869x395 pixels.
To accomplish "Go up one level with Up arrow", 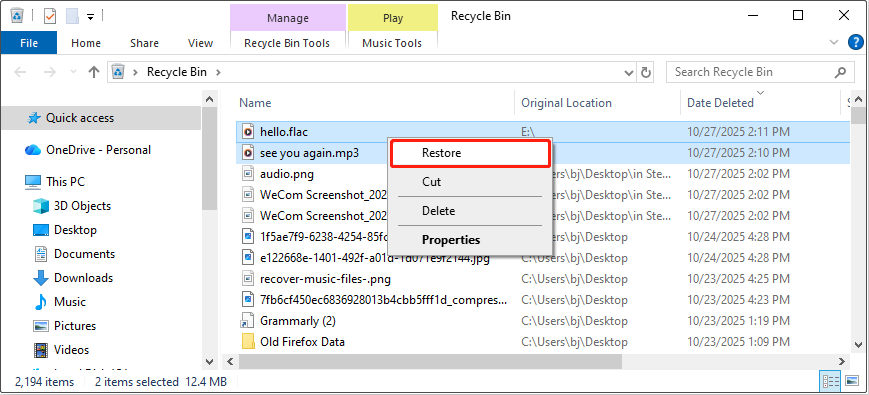I will (x=94, y=72).
